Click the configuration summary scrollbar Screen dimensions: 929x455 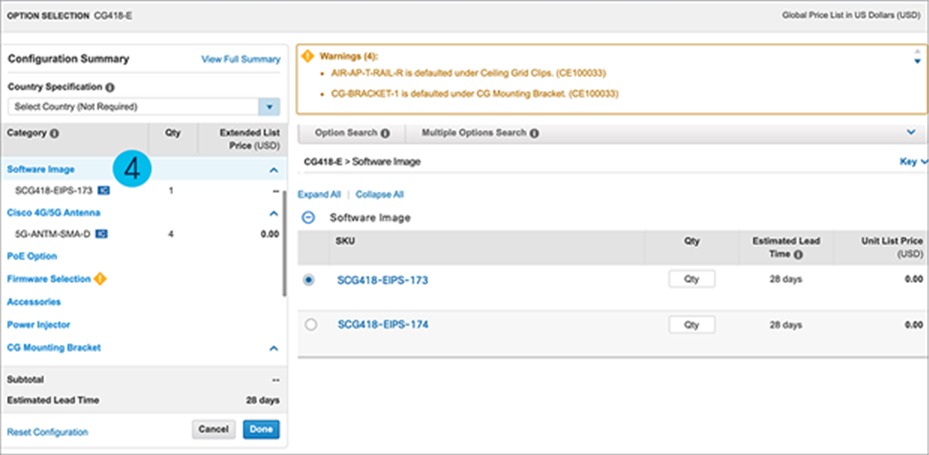tap(284, 243)
